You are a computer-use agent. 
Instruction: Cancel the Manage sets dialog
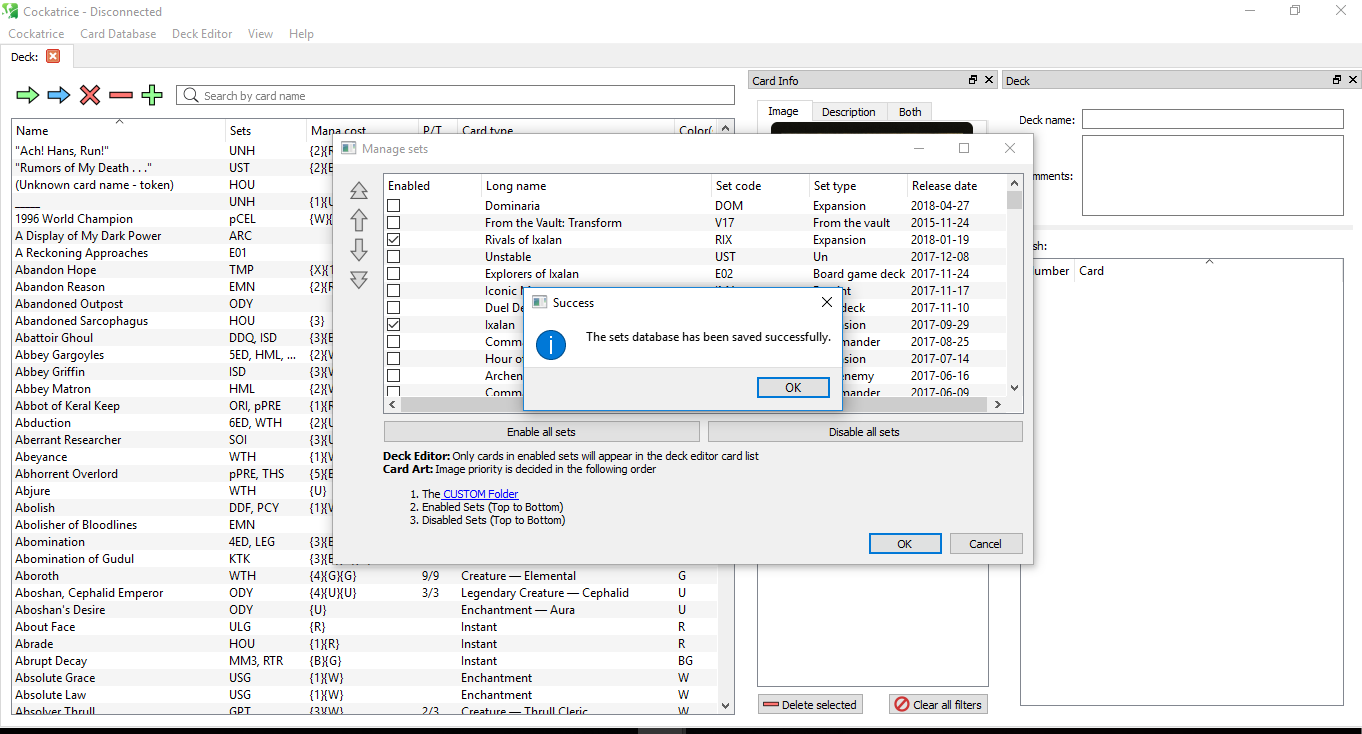click(x=985, y=544)
